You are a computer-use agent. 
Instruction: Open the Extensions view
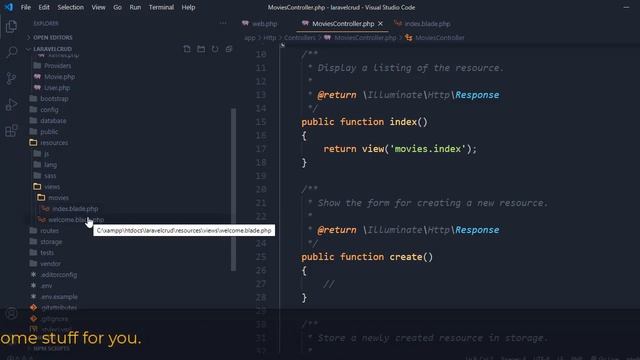(x=11, y=131)
